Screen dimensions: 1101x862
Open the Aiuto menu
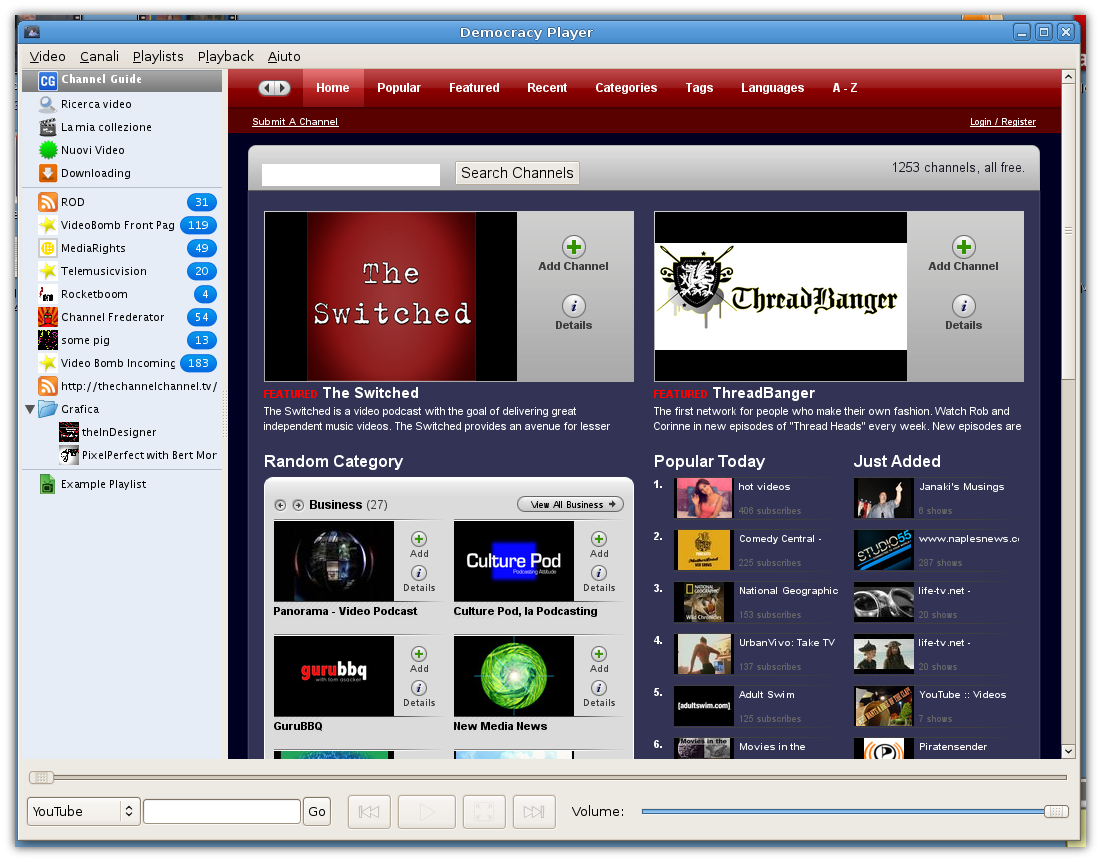click(284, 57)
